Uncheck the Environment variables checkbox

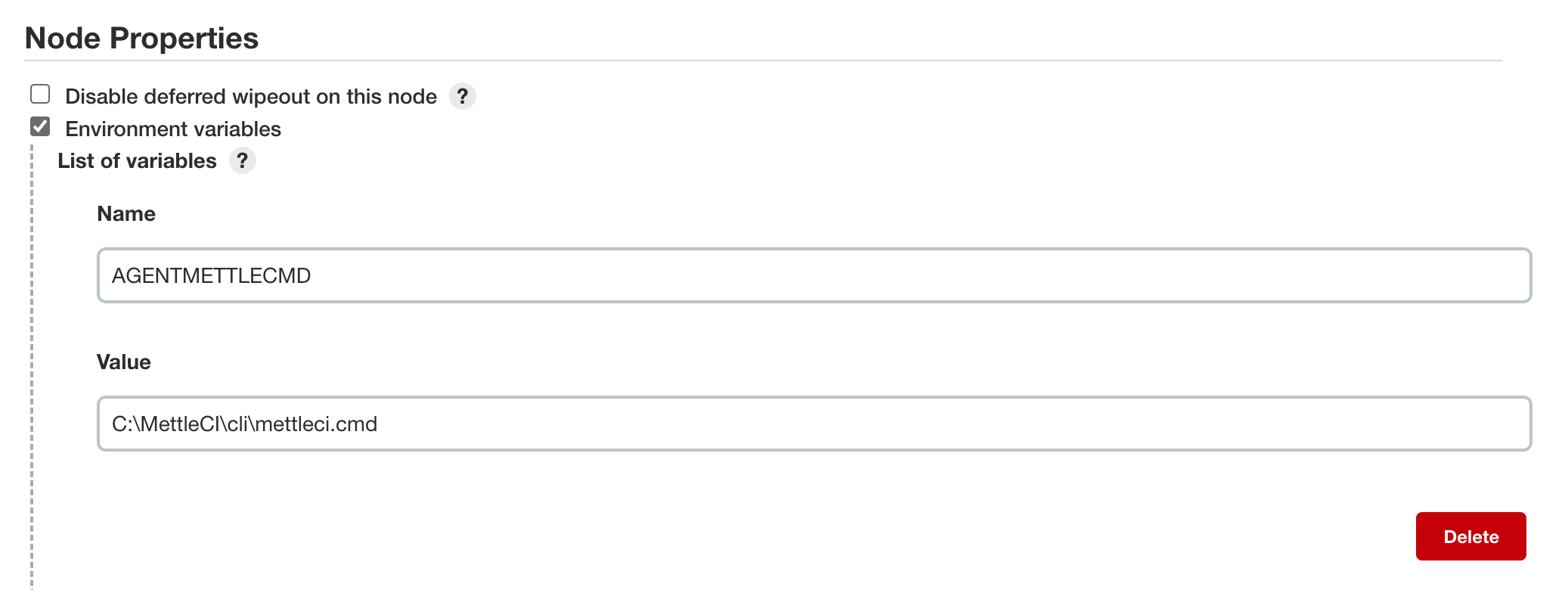(x=40, y=126)
